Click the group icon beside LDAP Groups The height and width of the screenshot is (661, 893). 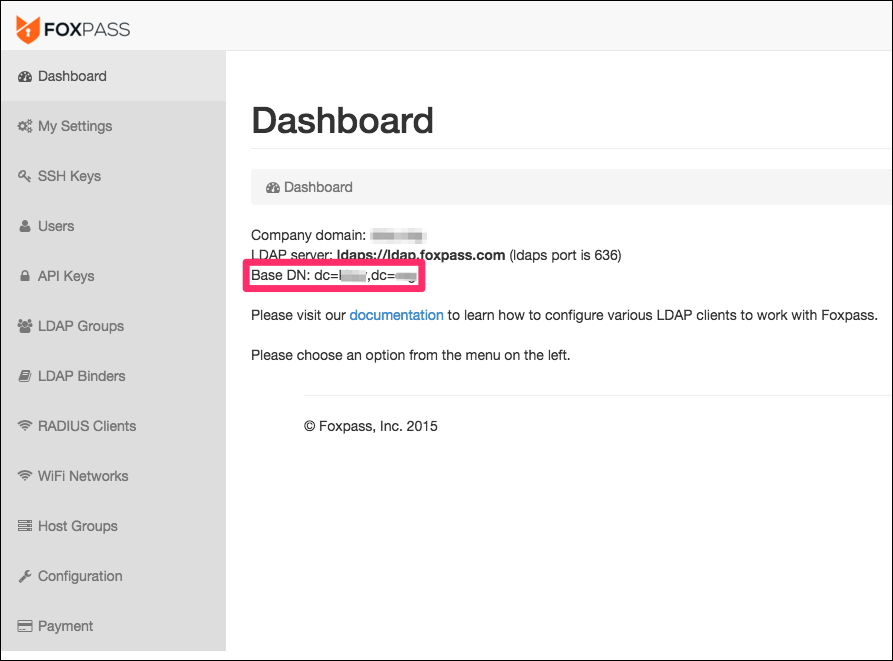click(x=24, y=326)
